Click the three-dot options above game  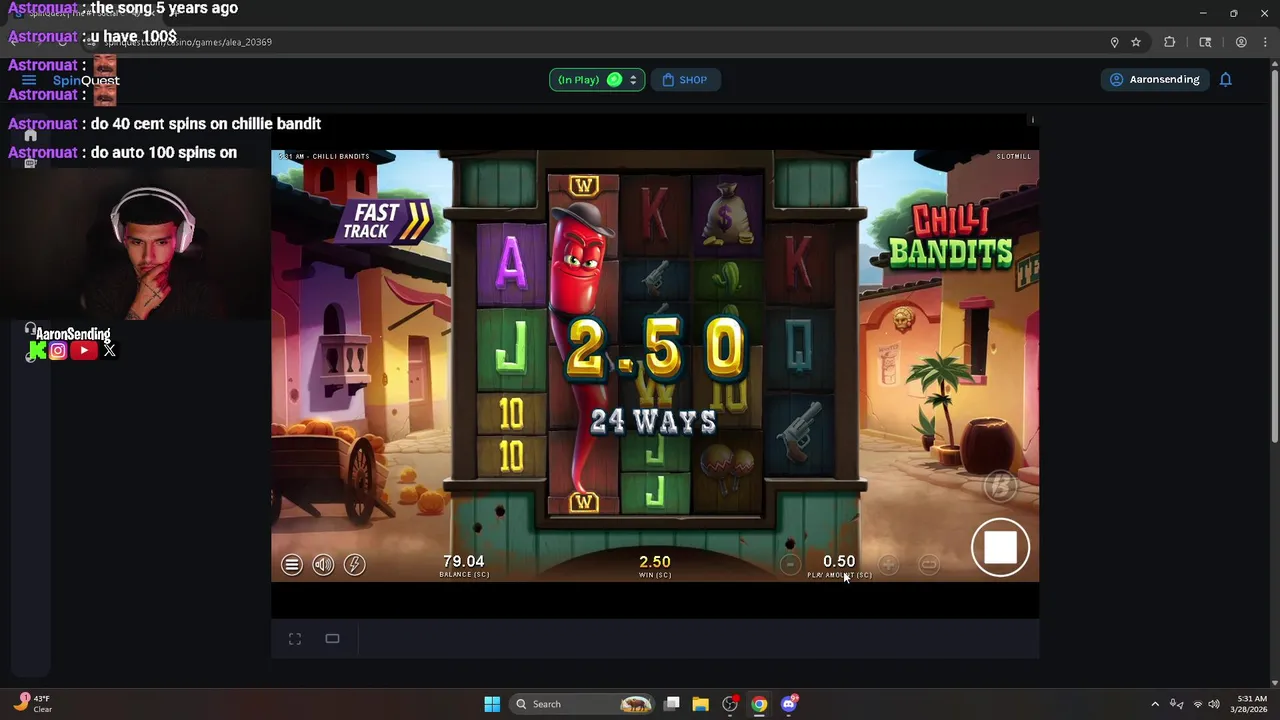pyautogui.click(x=1032, y=120)
